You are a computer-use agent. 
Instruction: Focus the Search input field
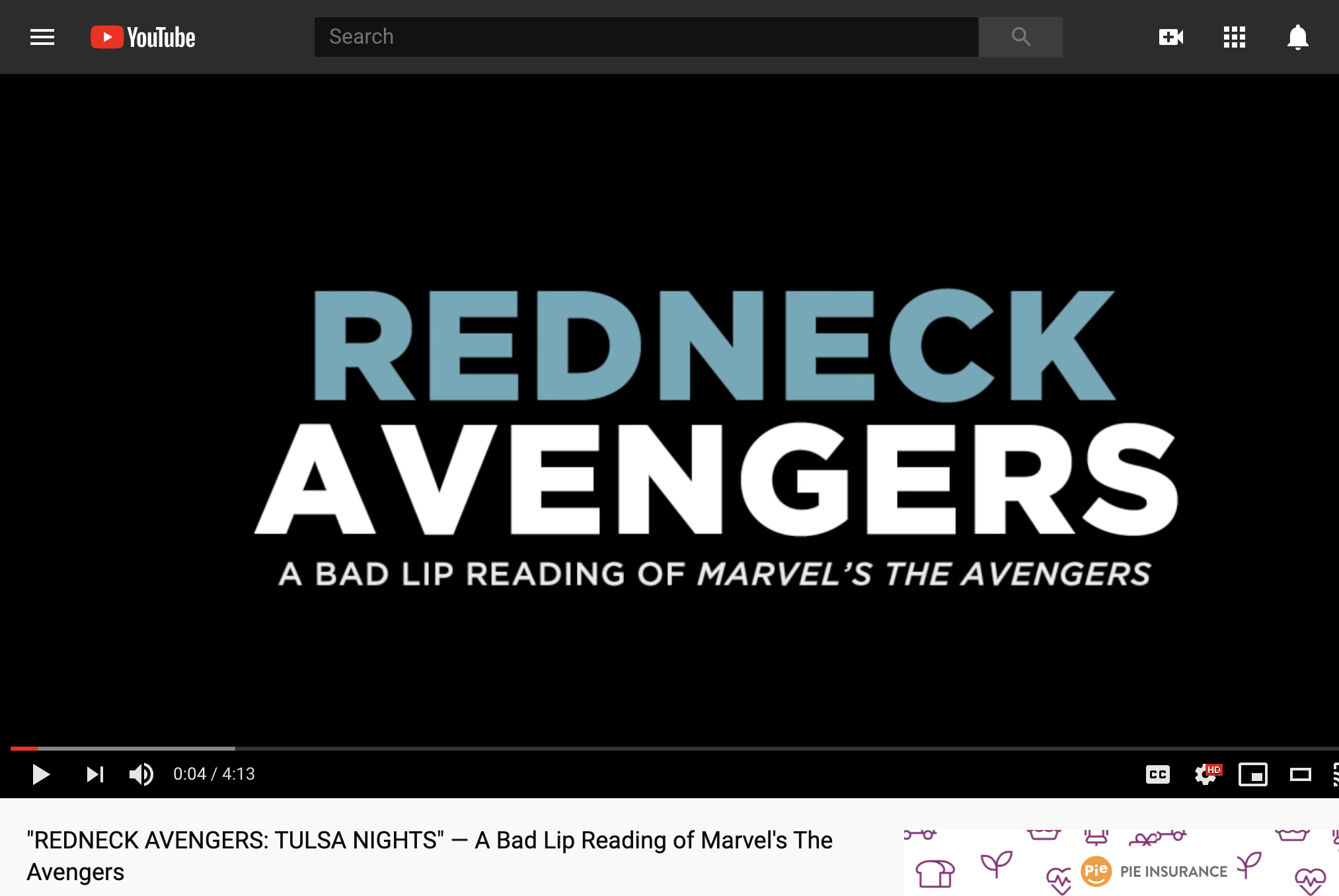tap(646, 37)
